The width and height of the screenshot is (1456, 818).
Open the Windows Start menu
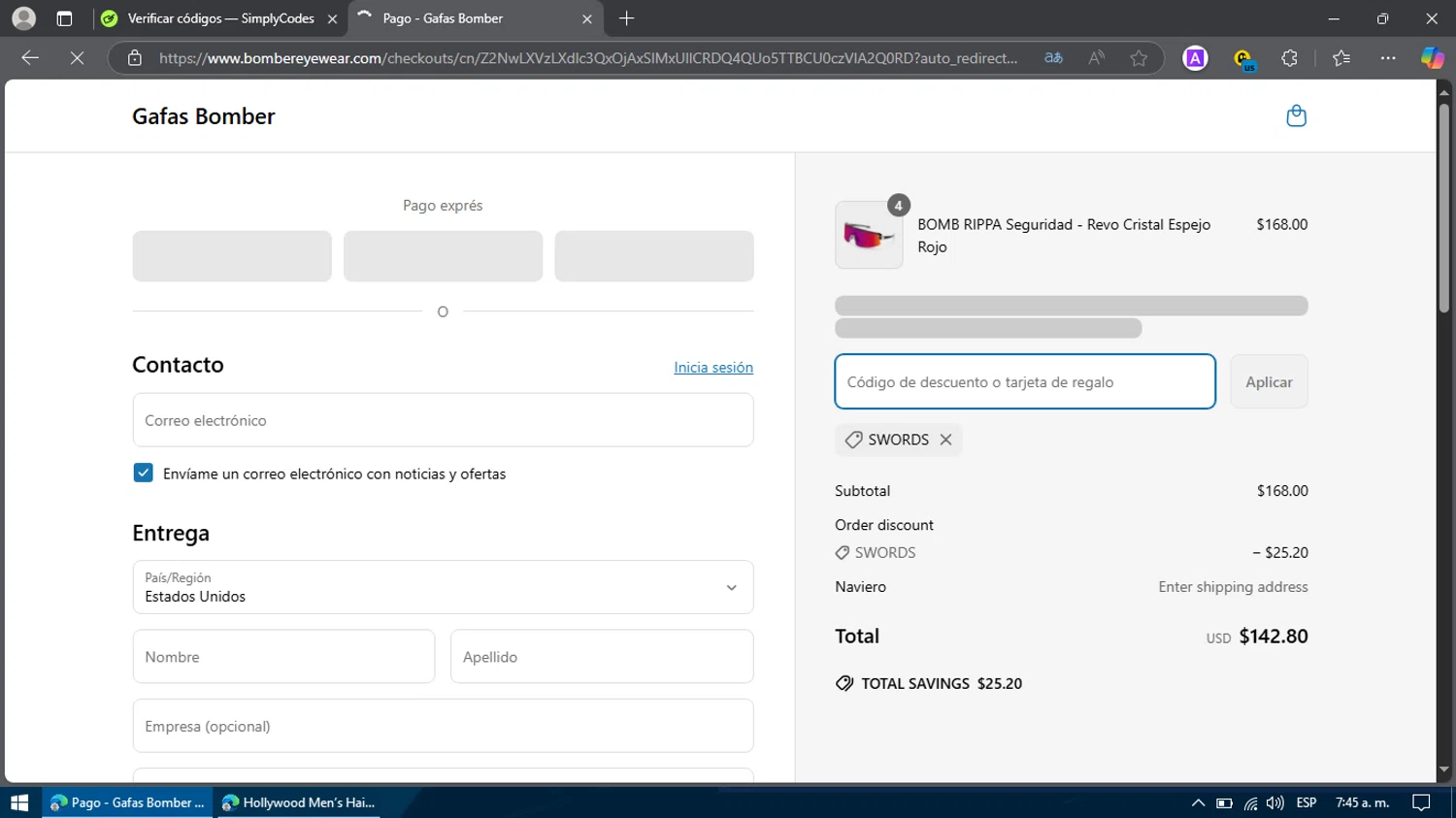pyautogui.click(x=19, y=802)
